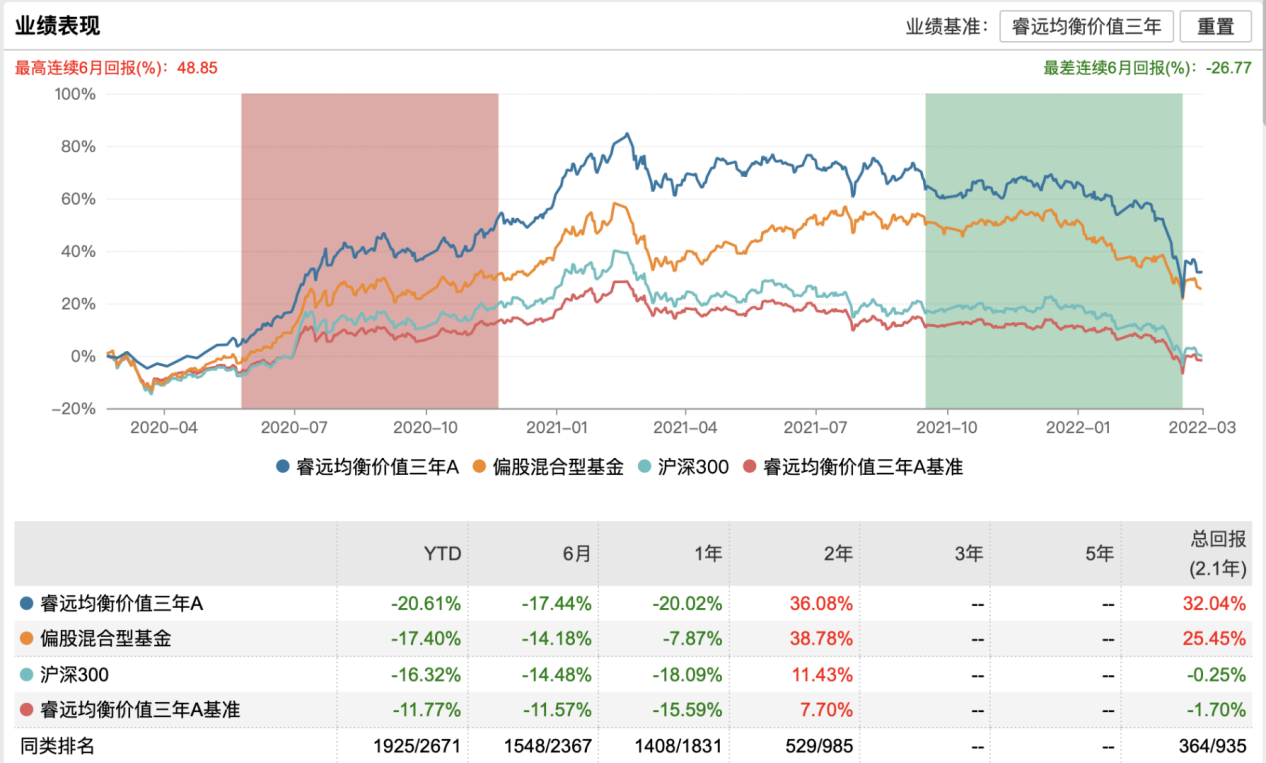This screenshot has height=763, width=1266.
Task: Click the green shaded worst 6-month region
Action: 1053,250
